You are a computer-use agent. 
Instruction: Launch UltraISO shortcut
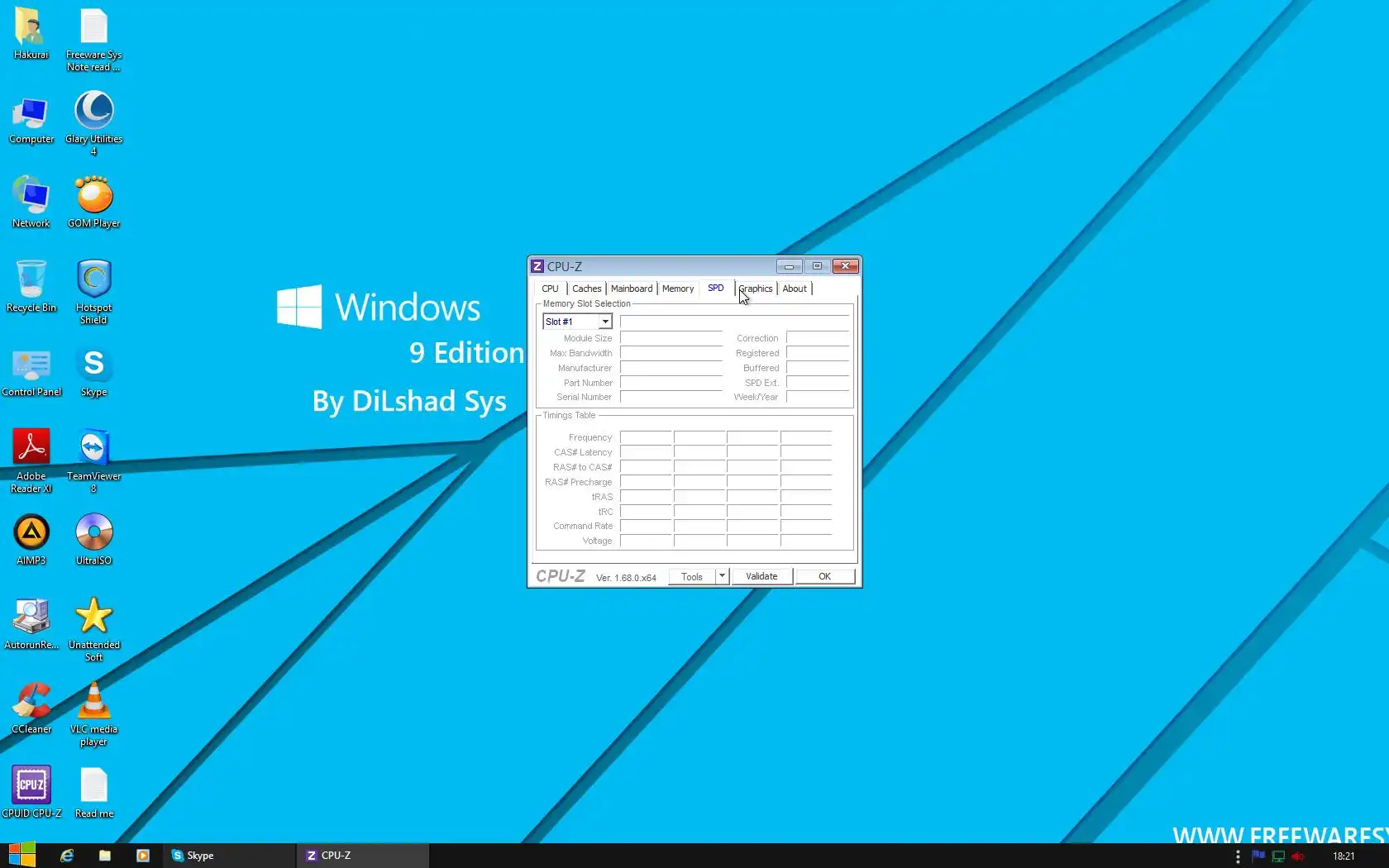click(93, 540)
